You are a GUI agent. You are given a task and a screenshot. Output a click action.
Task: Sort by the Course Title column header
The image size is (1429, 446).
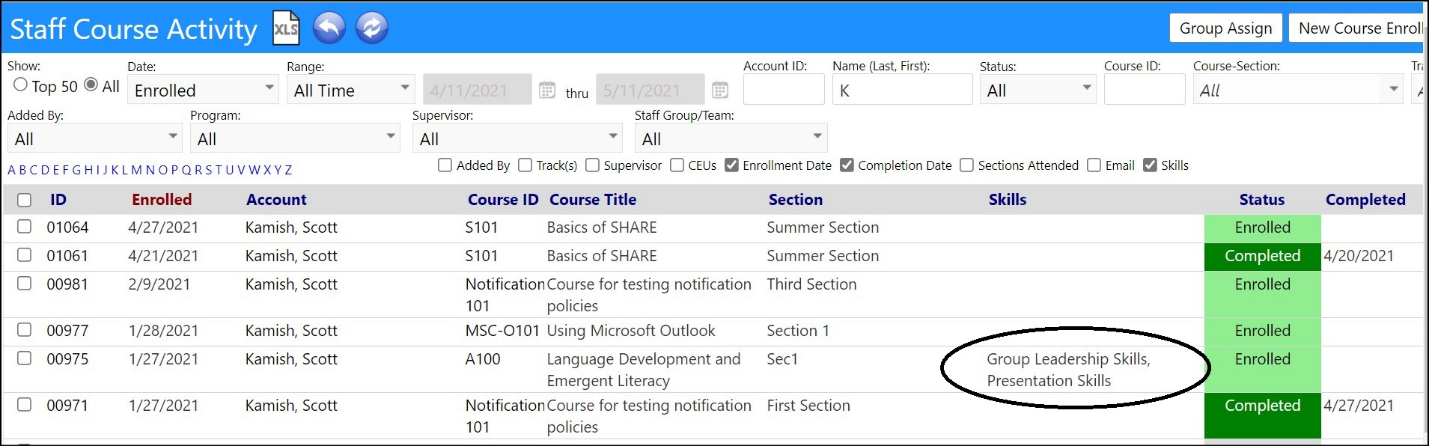[x=593, y=199]
